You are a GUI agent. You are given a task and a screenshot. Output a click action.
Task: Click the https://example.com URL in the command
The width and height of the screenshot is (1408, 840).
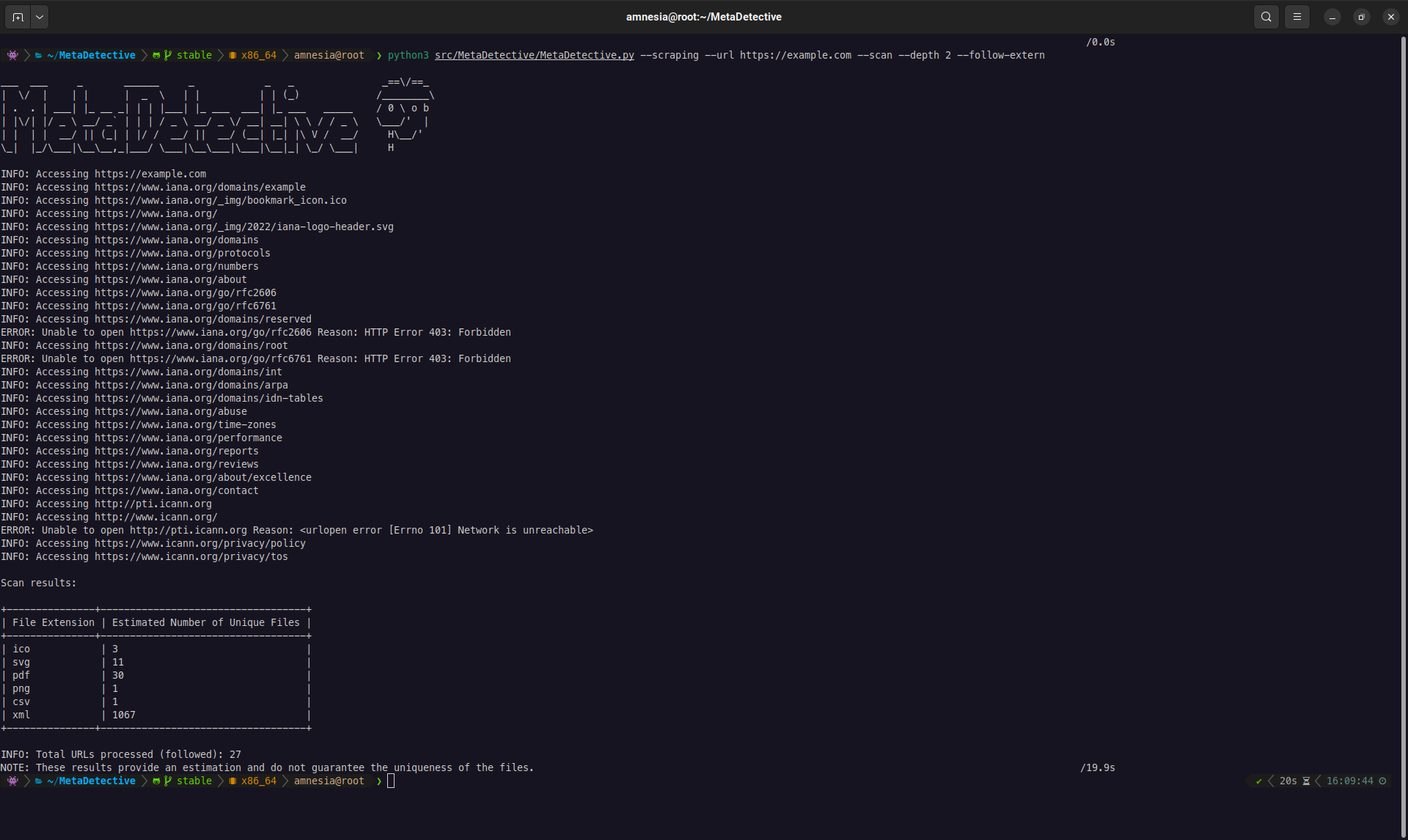[x=796, y=55]
